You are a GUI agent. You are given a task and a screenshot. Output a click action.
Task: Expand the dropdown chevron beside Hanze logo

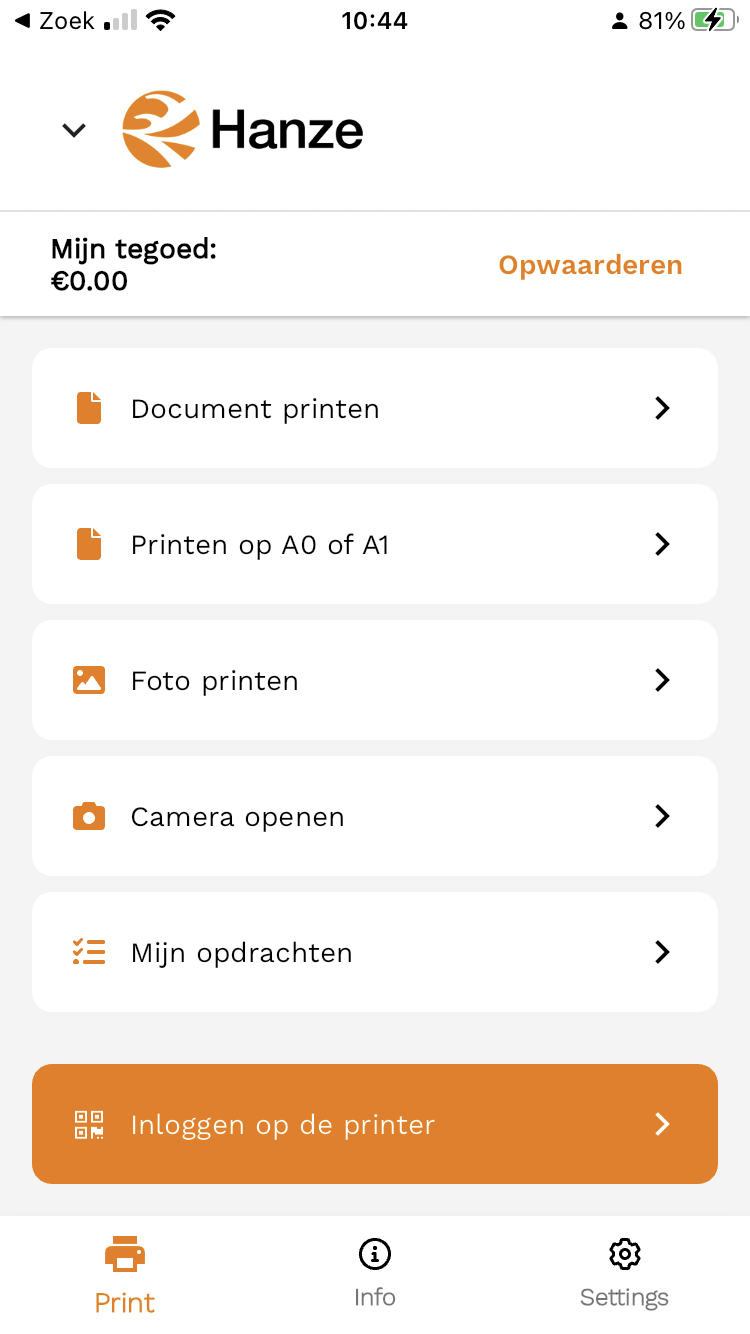[x=74, y=130]
